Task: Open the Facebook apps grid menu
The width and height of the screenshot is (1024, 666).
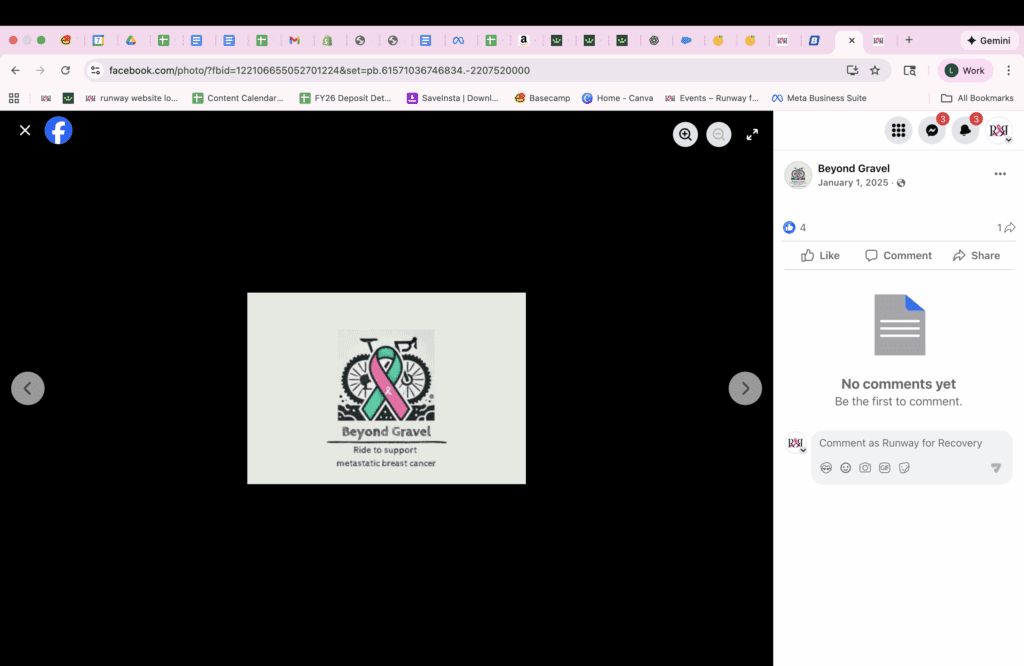Action: (x=898, y=131)
